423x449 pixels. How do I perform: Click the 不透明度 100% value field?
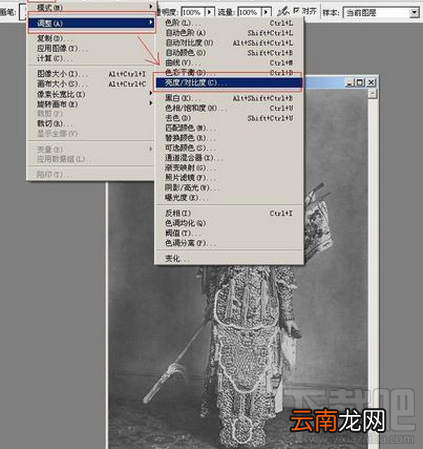193,12
